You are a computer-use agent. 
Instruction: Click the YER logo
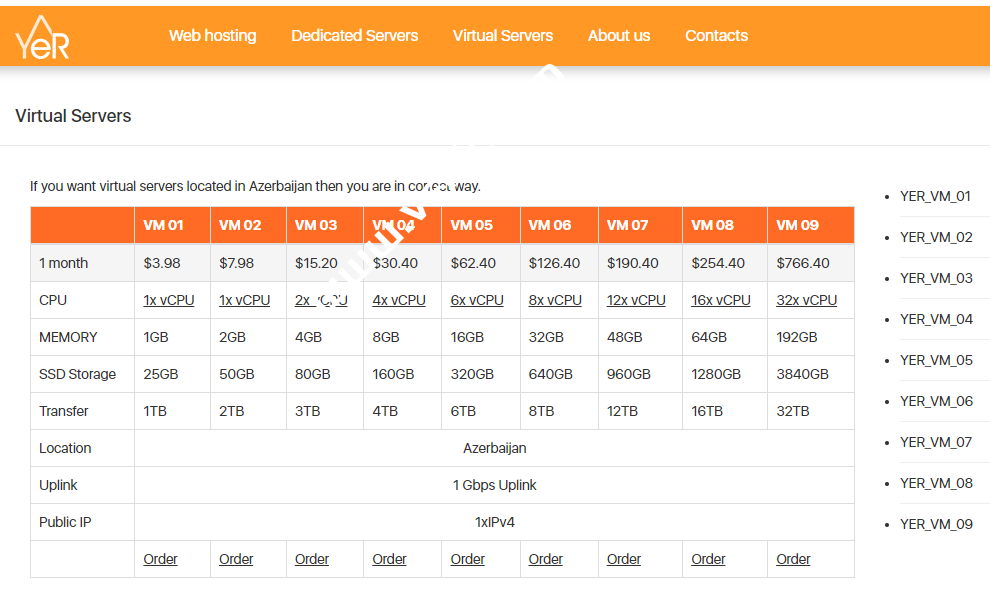coord(42,36)
